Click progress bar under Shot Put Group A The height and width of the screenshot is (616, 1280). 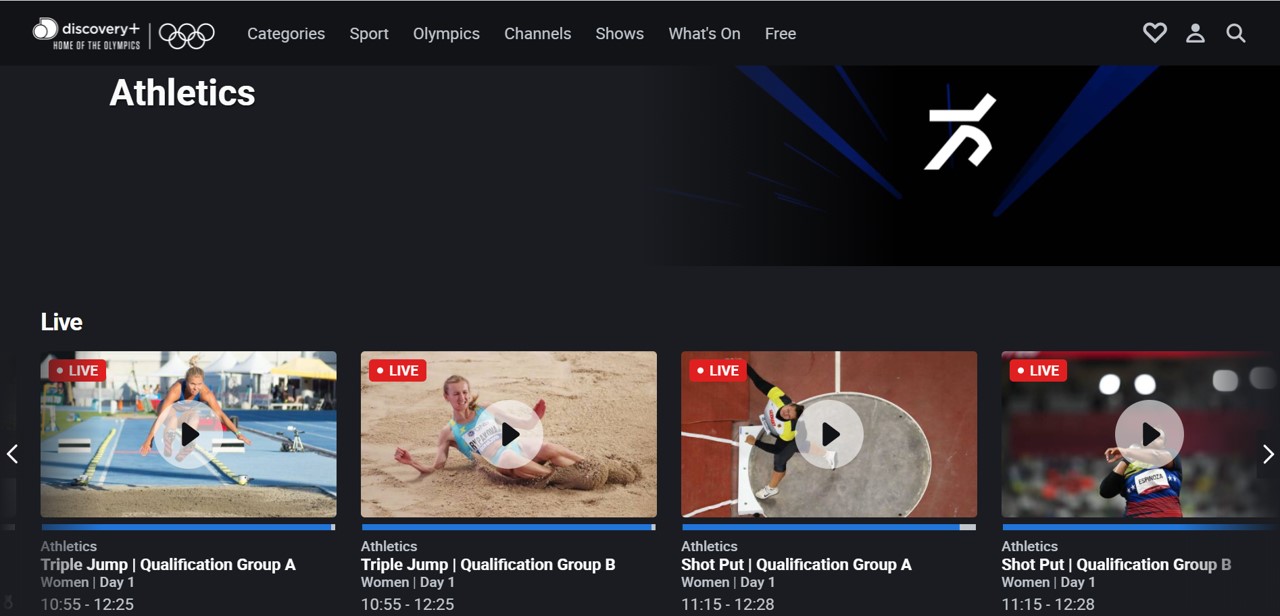pos(829,527)
